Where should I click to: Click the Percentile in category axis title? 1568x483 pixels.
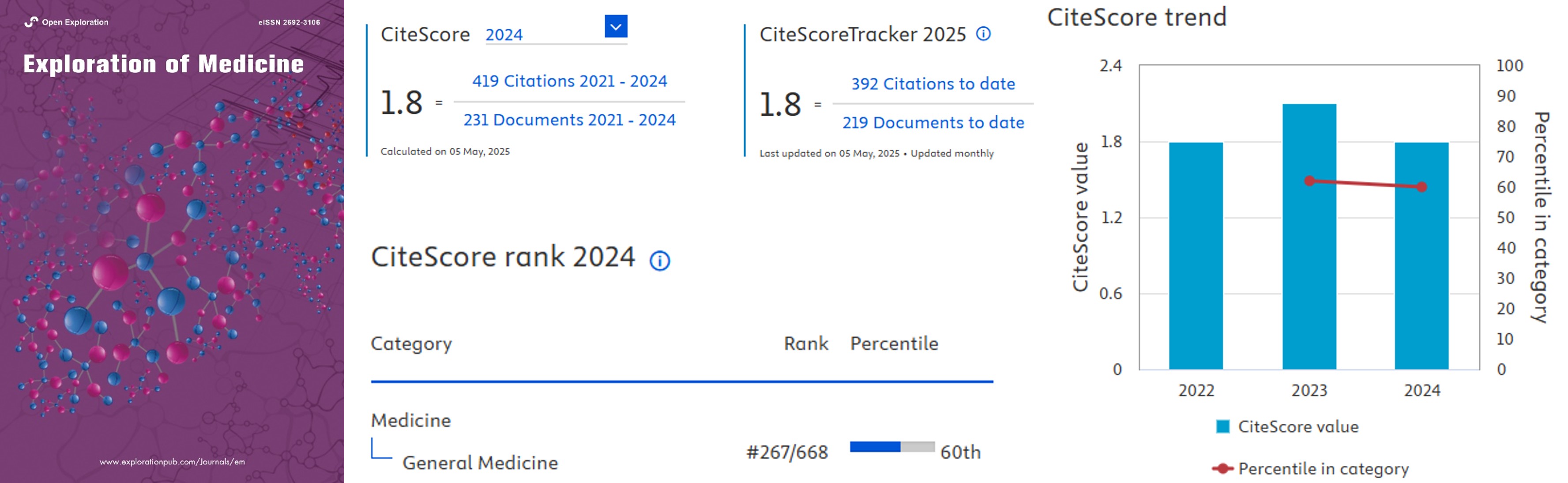1541,217
